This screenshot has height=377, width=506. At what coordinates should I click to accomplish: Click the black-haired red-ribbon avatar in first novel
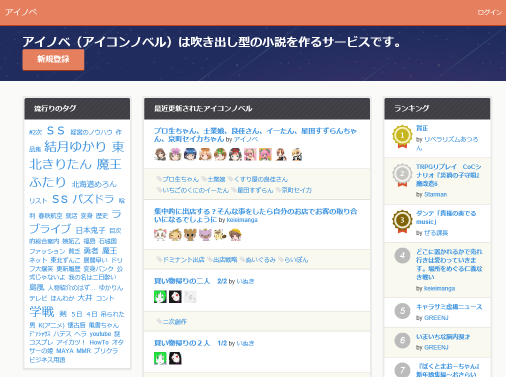point(235,154)
